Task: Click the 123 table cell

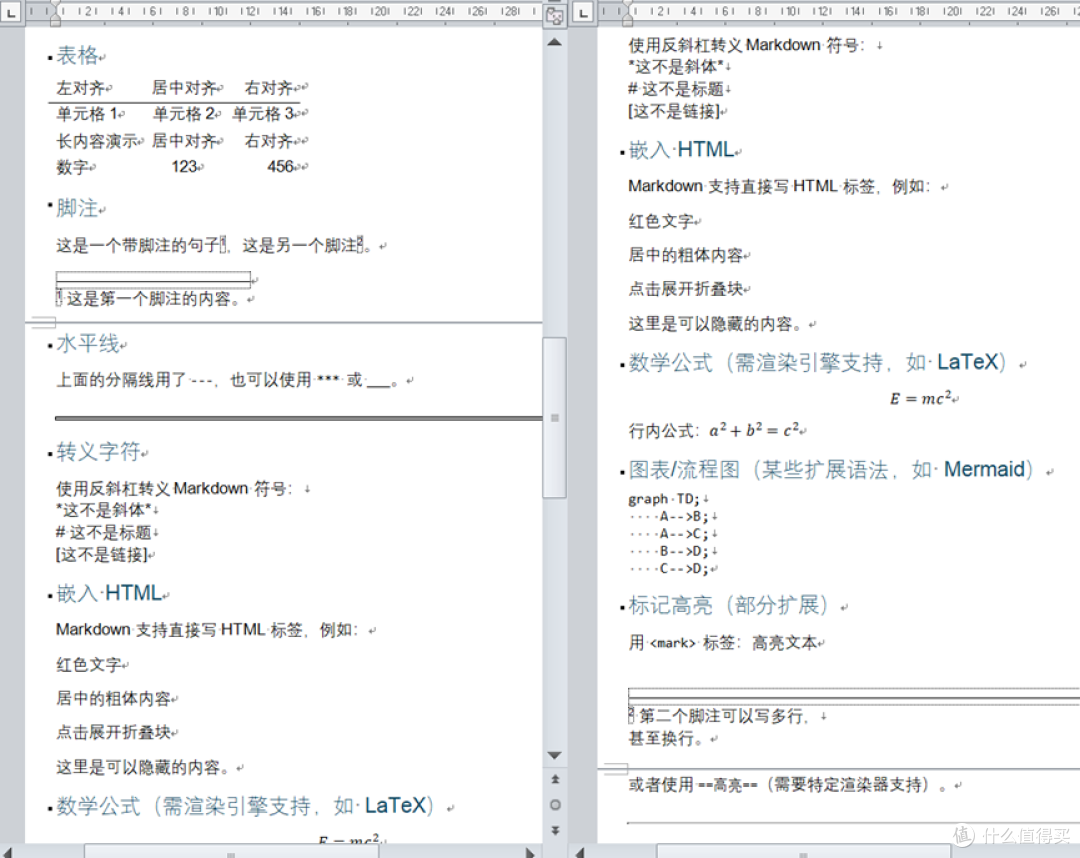Action: pos(185,167)
